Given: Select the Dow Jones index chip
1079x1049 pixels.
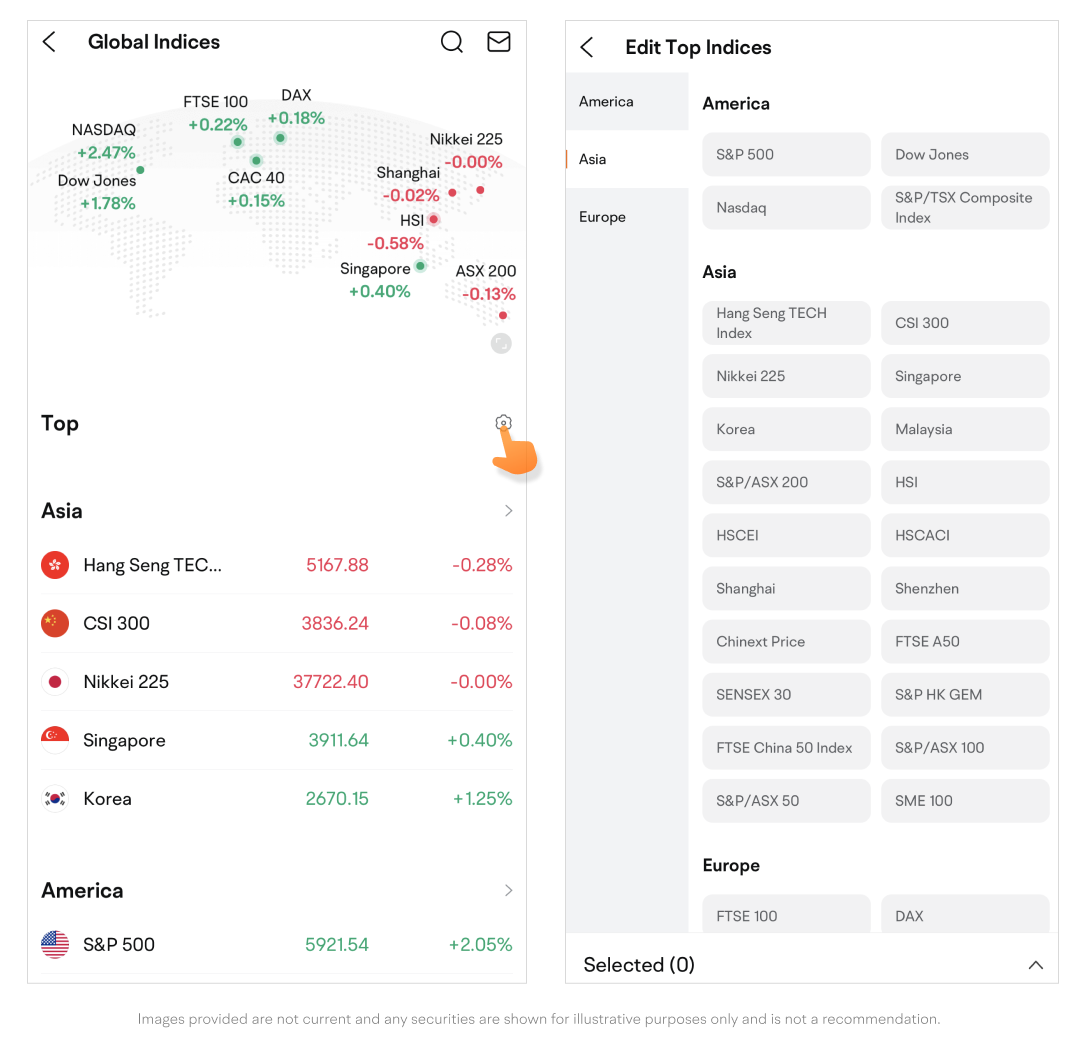Looking at the screenshot, I should point(965,155).
